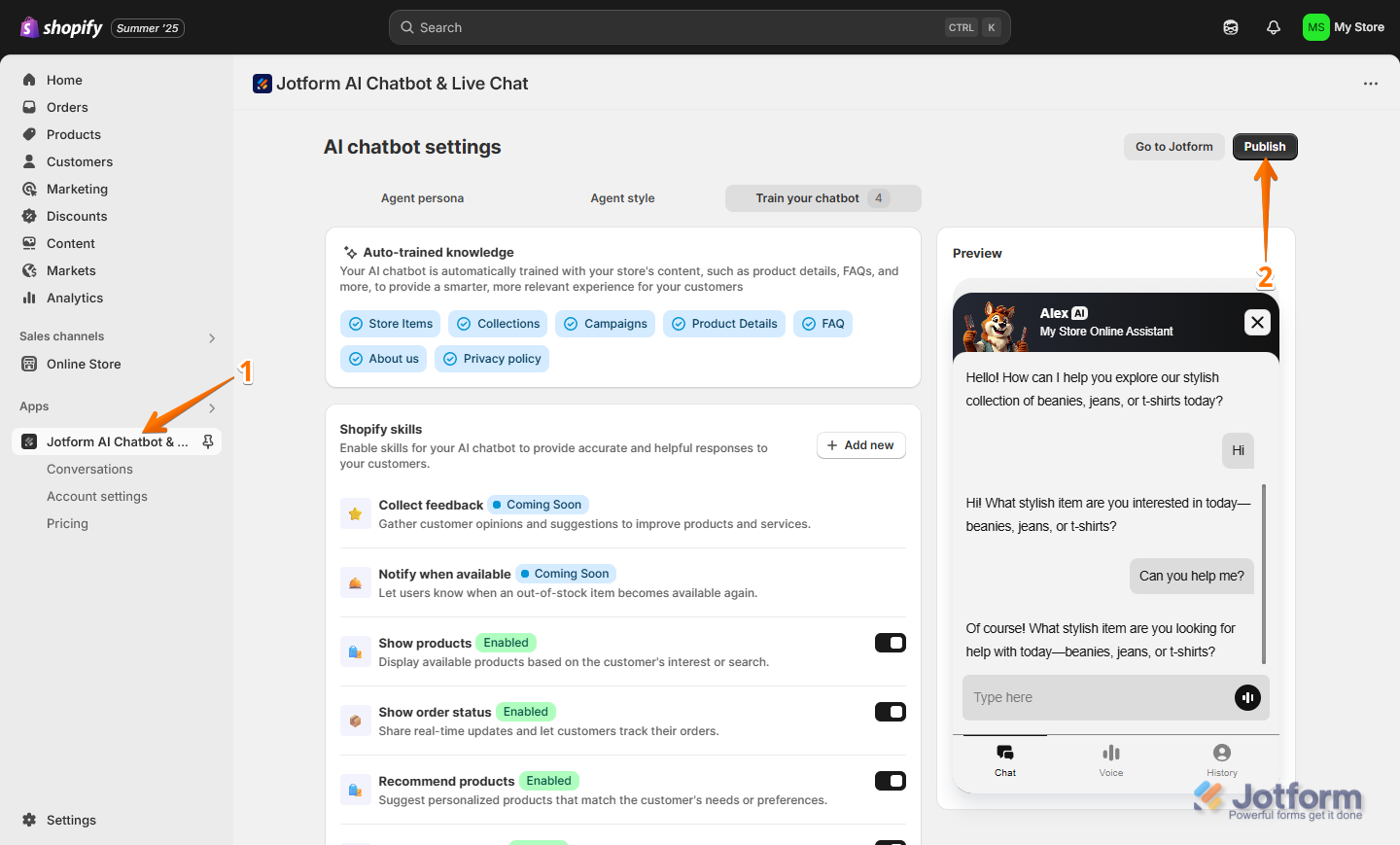Toggle the Recommend products switch

pyautogui.click(x=891, y=781)
